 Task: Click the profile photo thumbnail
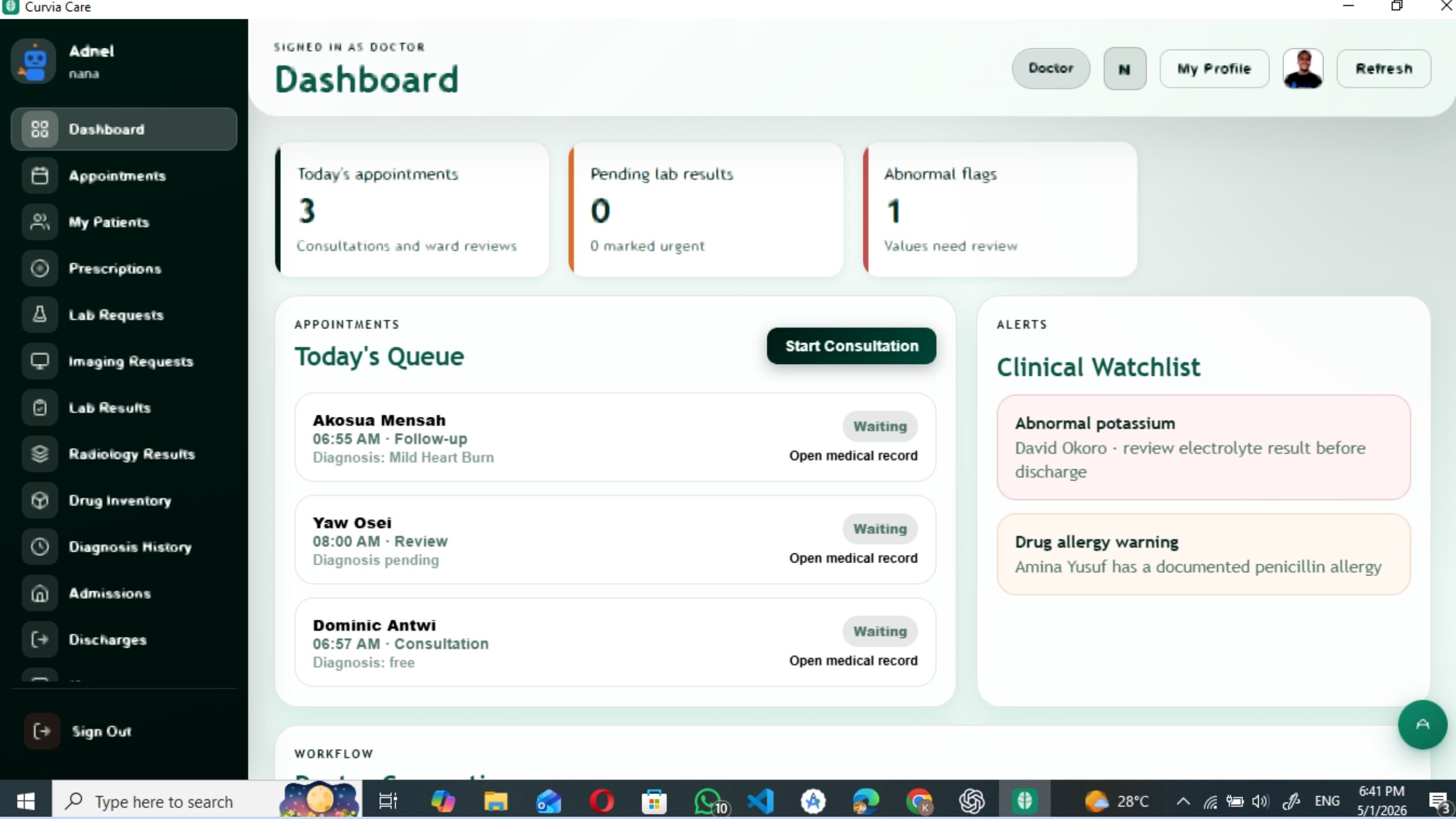[x=1303, y=68]
